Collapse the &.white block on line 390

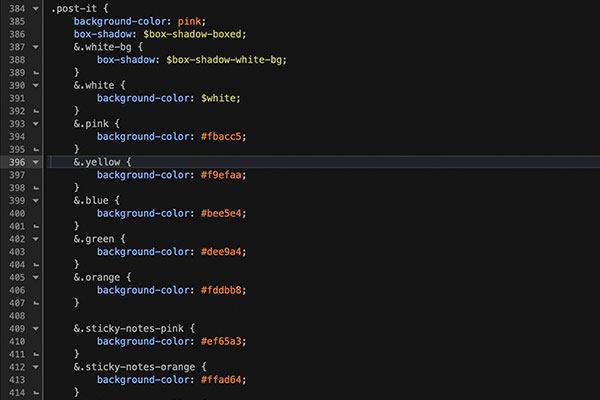[37, 86]
